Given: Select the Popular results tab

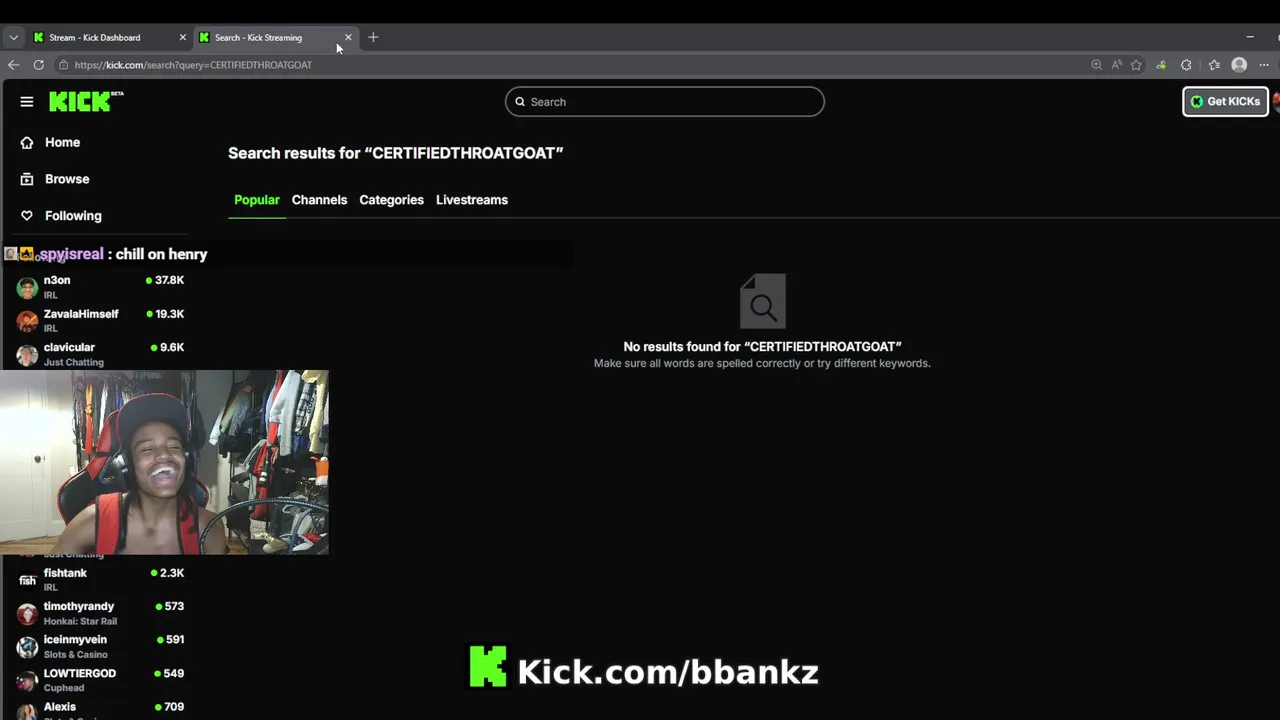Looking at the screenshot, I should point(257,200).
